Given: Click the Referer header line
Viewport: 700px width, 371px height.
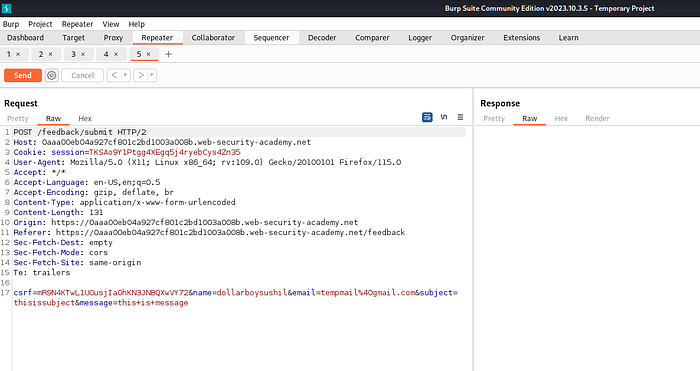Looking at the screenshot, I should click(x=209, y=232).
